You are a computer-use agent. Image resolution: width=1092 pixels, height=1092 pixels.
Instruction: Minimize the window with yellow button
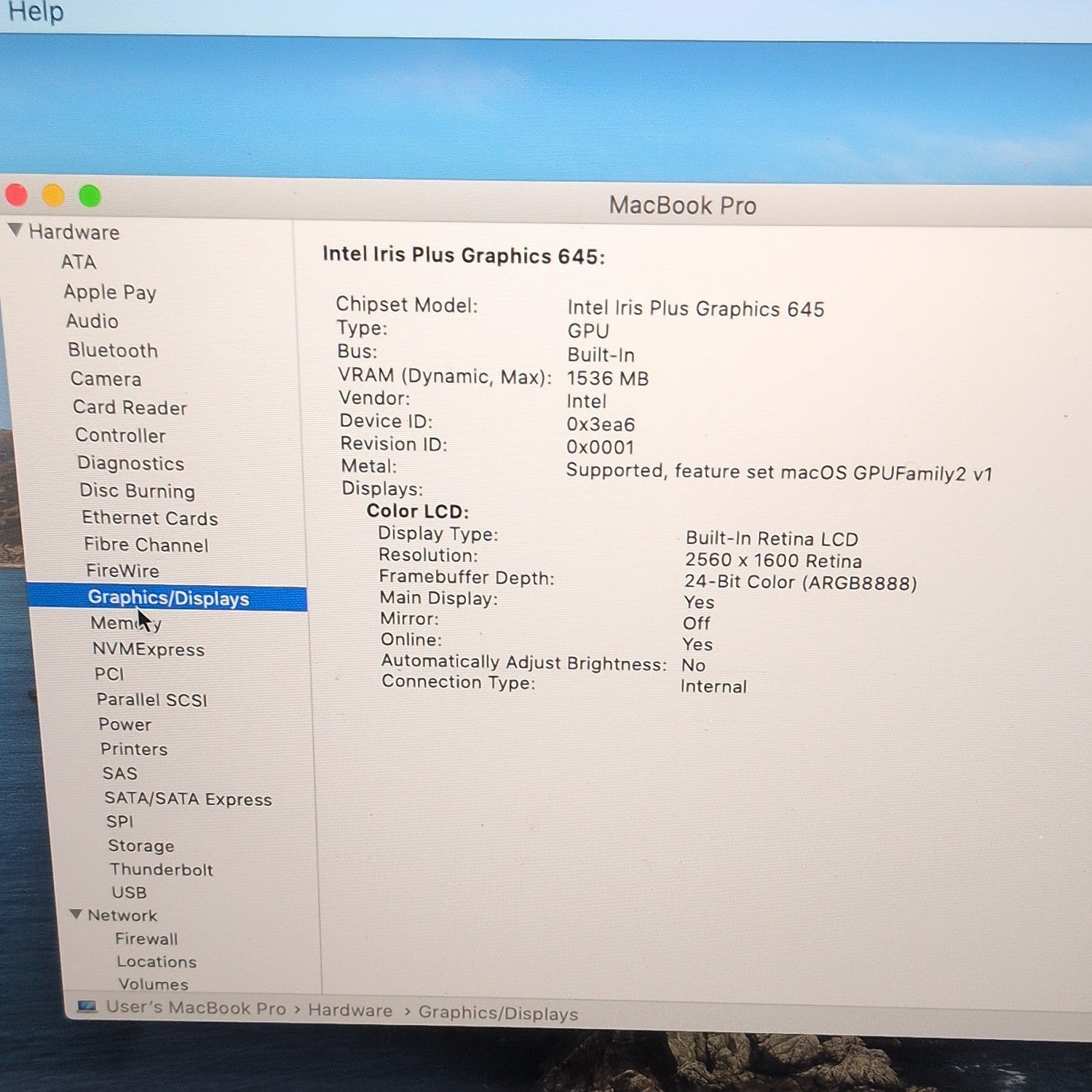(x=53, y=195)
